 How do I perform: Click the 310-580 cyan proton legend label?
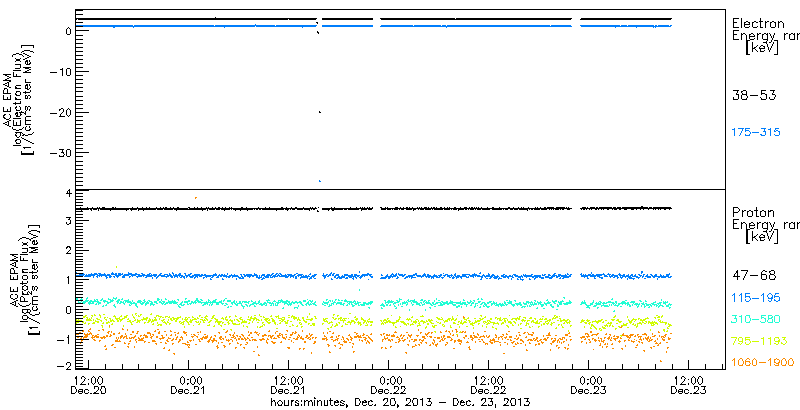click(756, 319)
